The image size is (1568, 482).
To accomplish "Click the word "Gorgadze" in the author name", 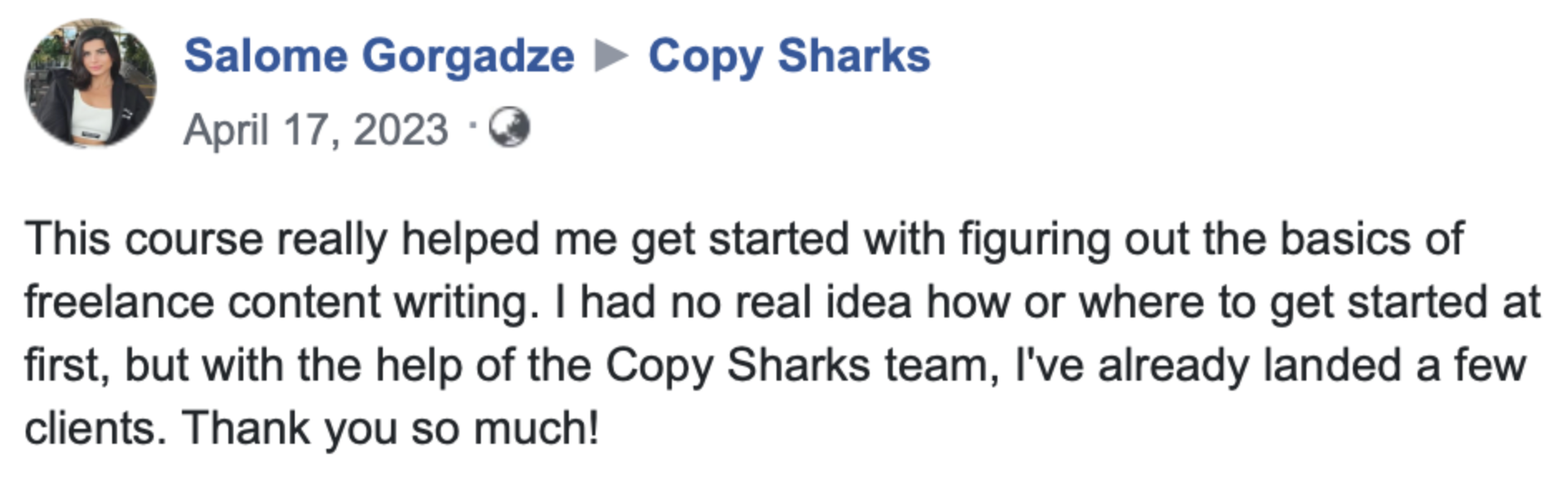I will tap(468, 57).
